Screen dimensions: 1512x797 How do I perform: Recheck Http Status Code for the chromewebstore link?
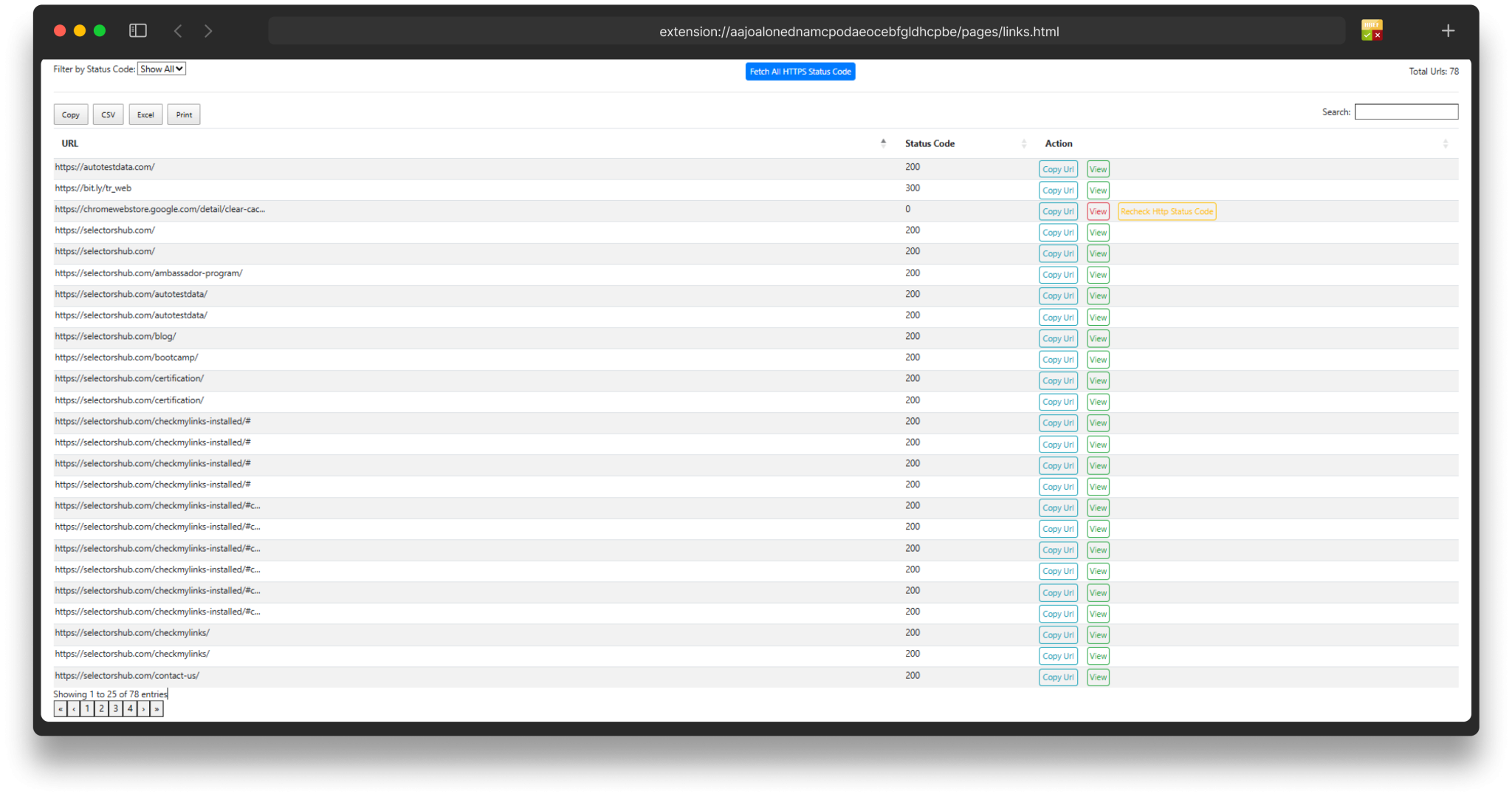click(1166, 211)
